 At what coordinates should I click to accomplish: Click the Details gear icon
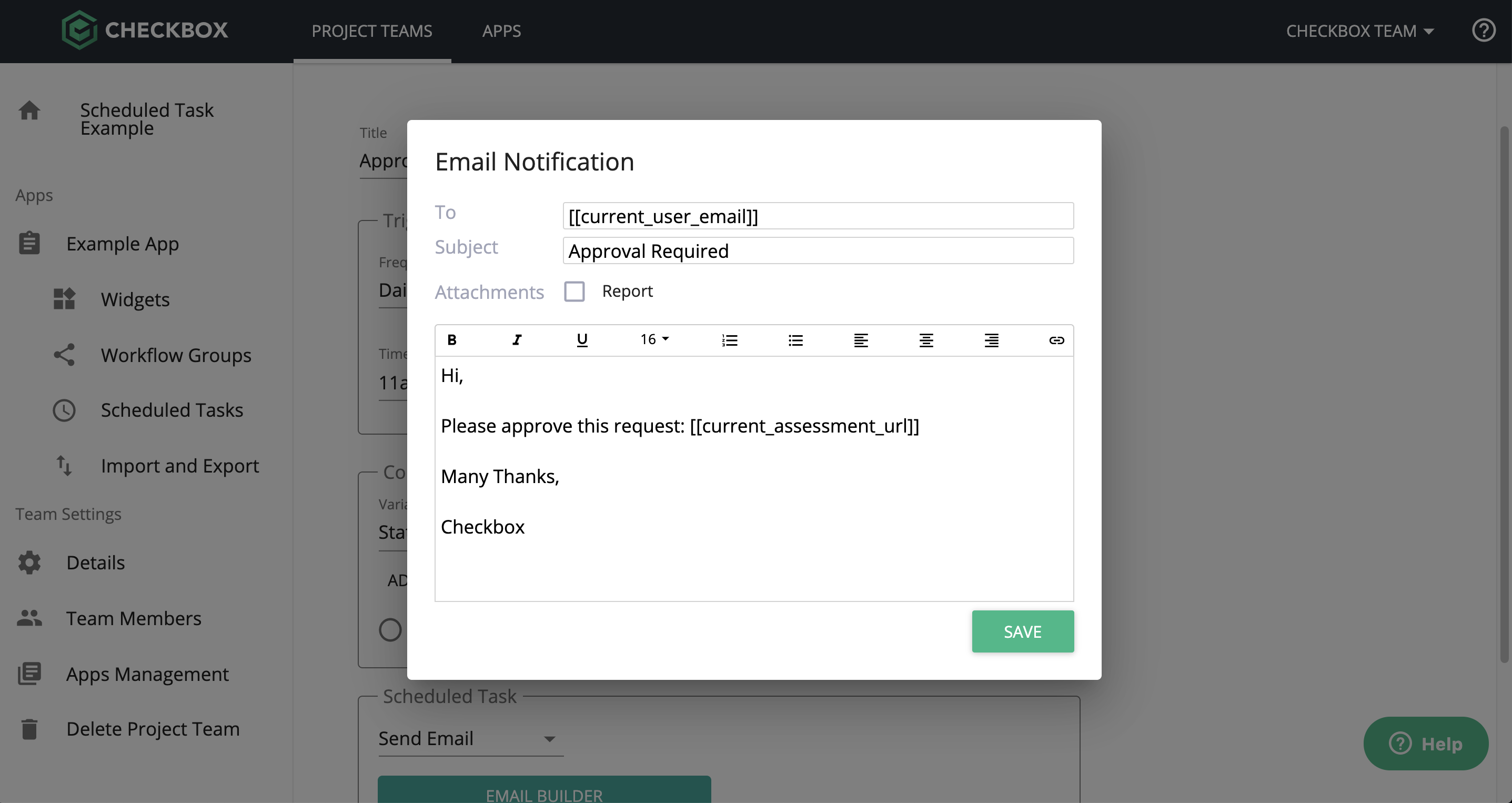[x=29, y=563]
